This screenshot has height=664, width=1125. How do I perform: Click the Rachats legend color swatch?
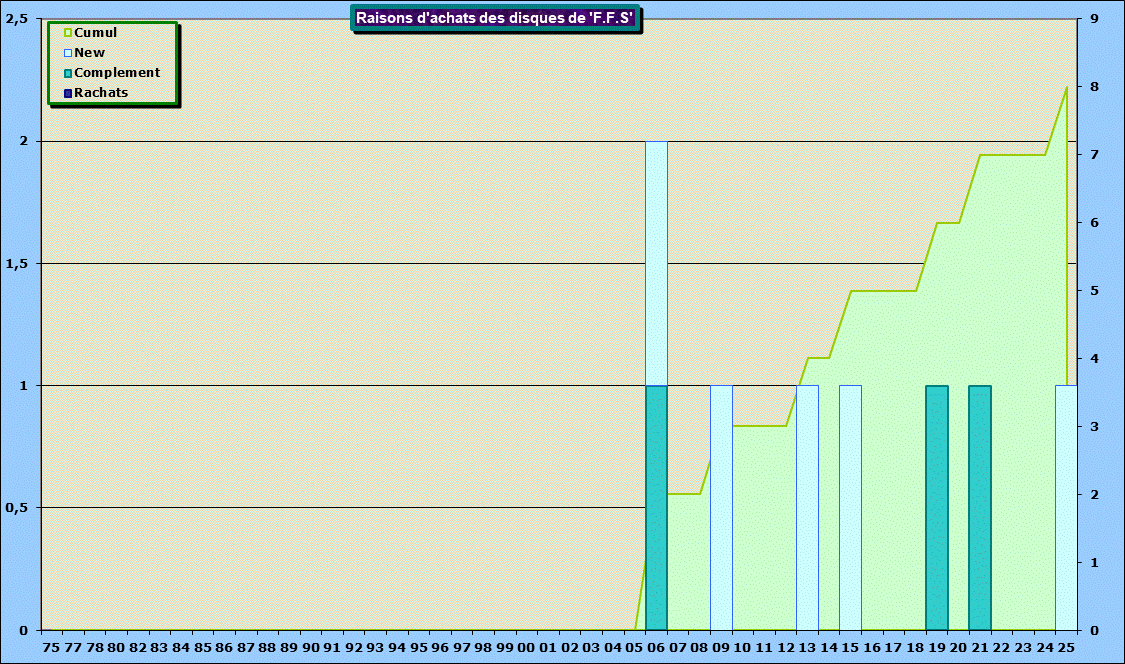[68, 93]
